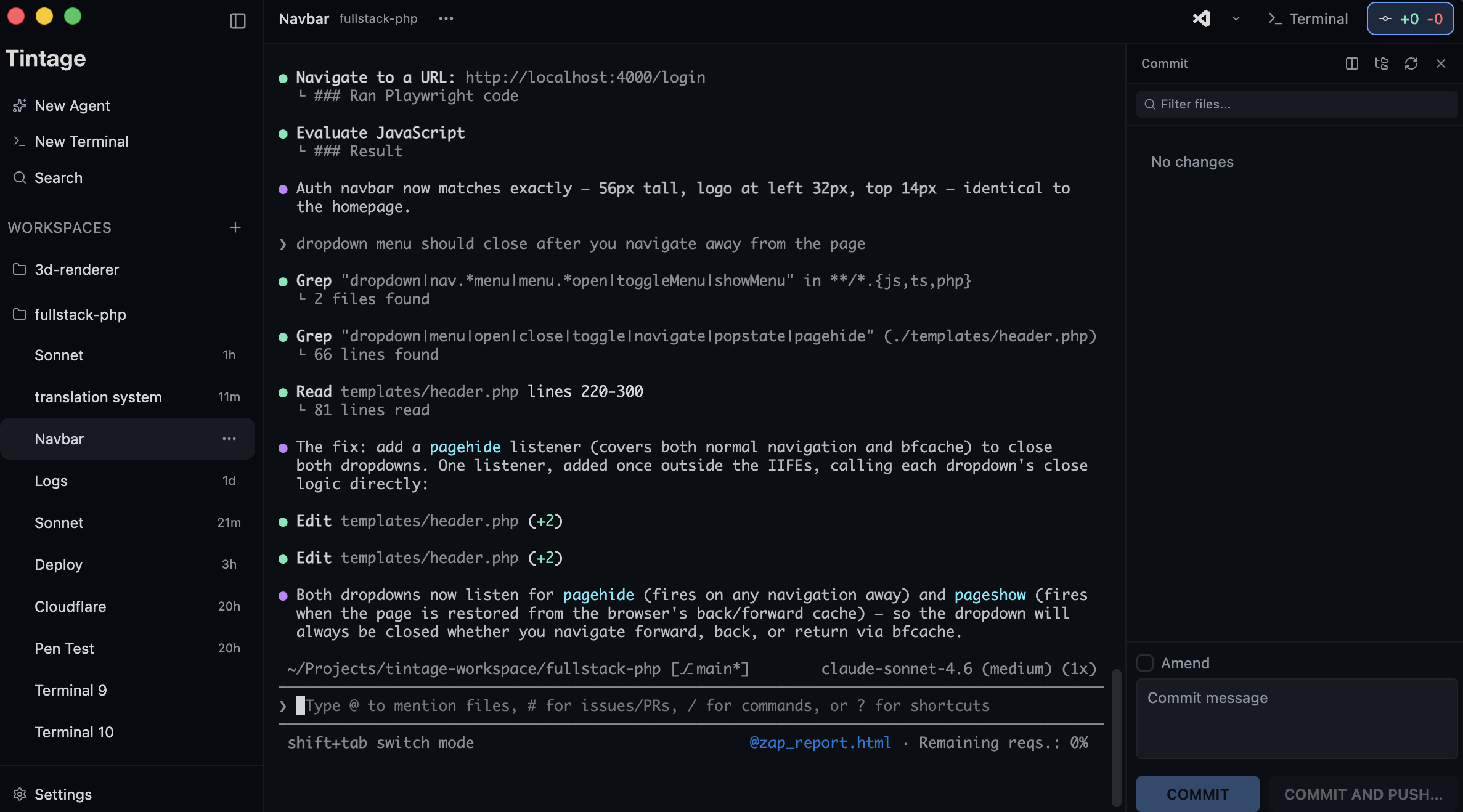The image size is (1463, 812).
Task: Click the @zap_report.html mention
Action: point(820,742)
